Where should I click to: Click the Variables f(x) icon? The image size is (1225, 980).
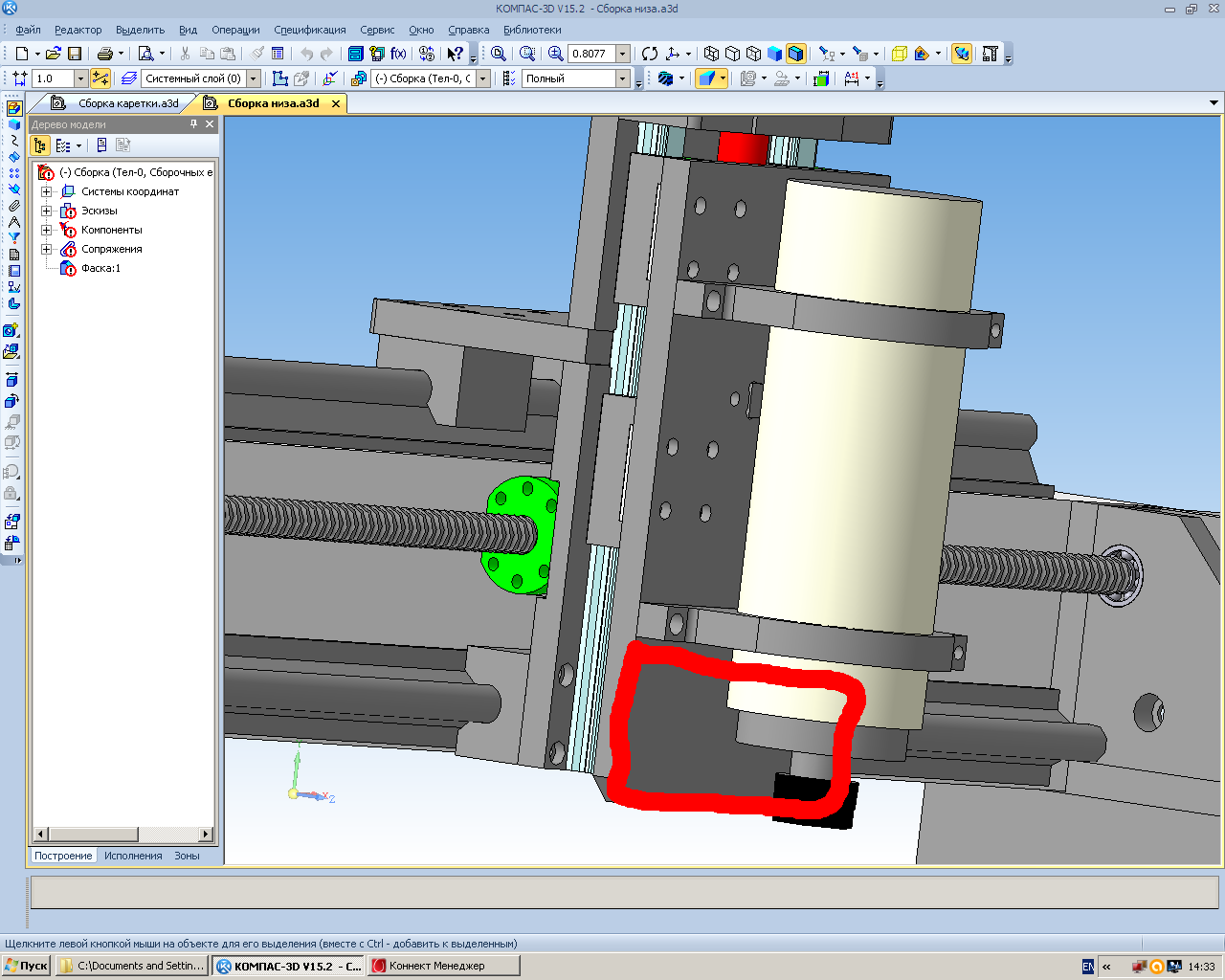pos(398,54)
